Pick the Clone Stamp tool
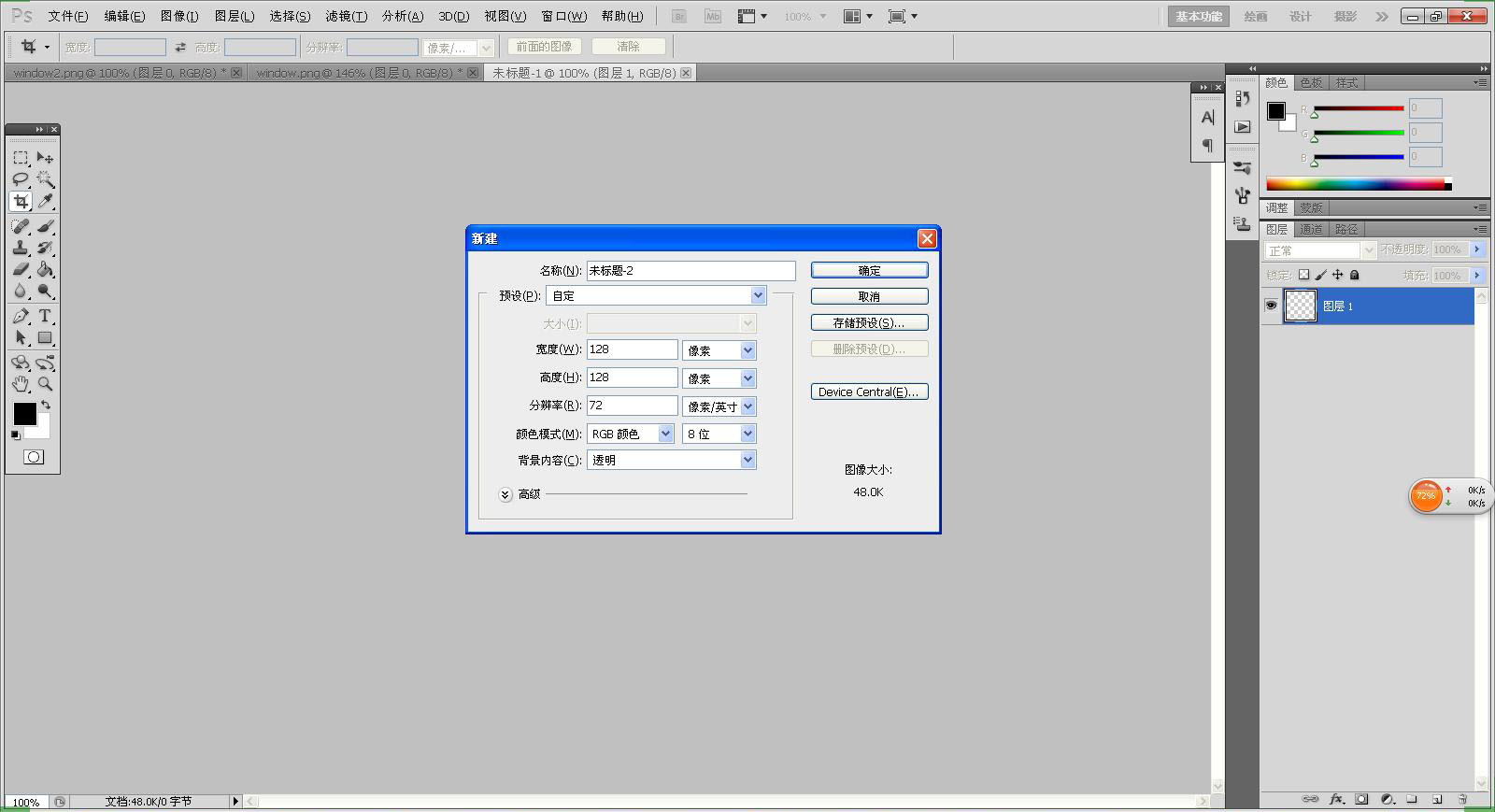Viewport: 1495px width, 812px height. pyautogui.click(x=21, y=249)
